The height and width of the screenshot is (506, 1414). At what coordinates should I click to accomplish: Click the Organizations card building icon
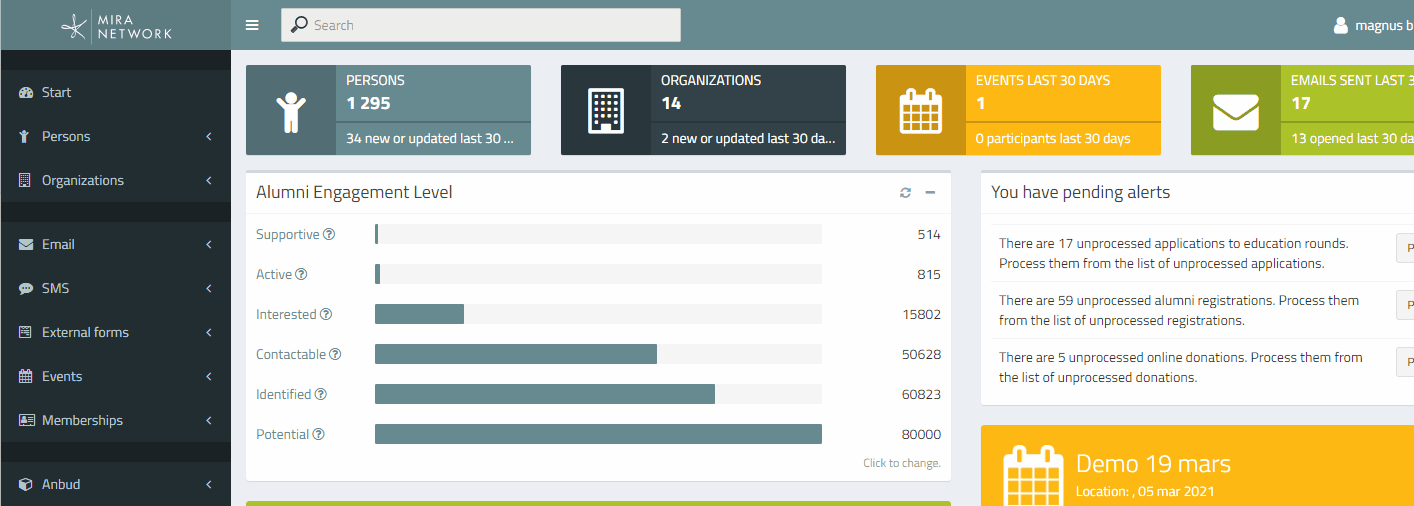(x=606, y=111)
